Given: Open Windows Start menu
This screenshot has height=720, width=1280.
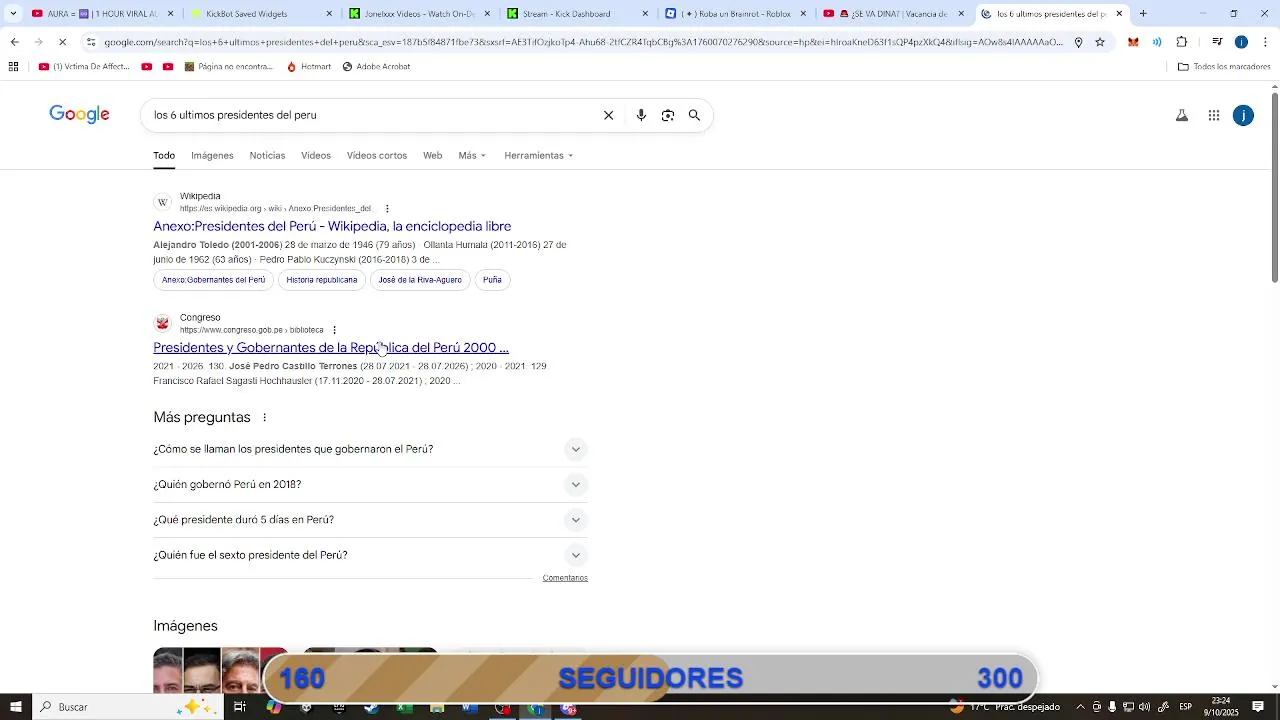Looking at the screenshot, I should click(15, 707).
